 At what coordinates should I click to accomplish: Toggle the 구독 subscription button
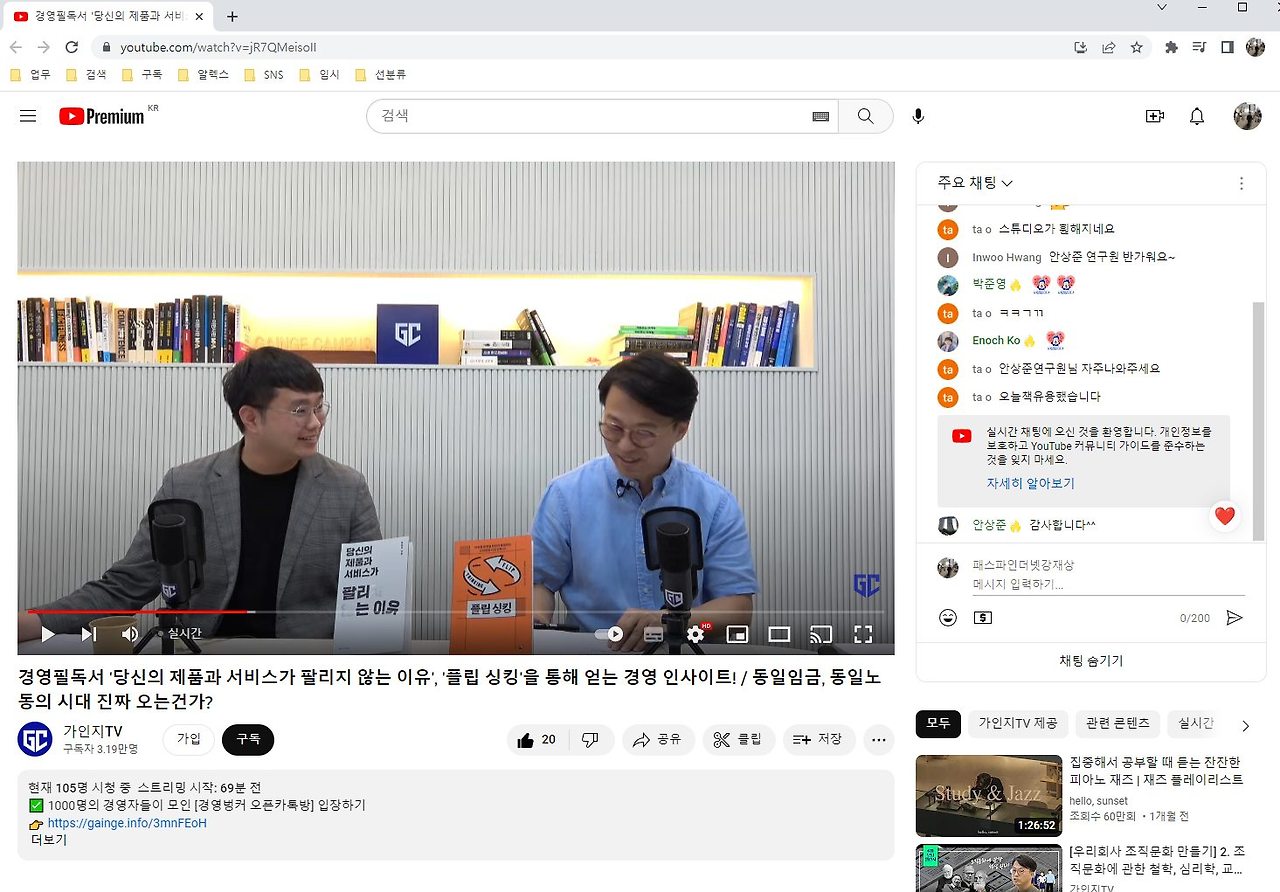248,739
